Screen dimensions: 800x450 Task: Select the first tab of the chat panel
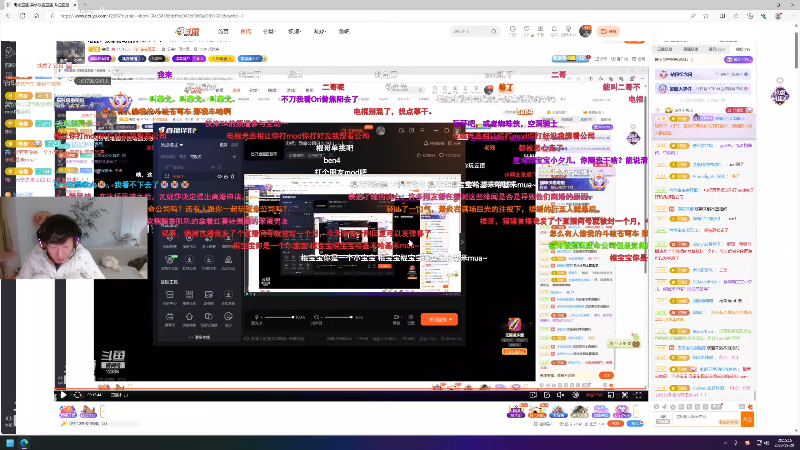(665, 49)
